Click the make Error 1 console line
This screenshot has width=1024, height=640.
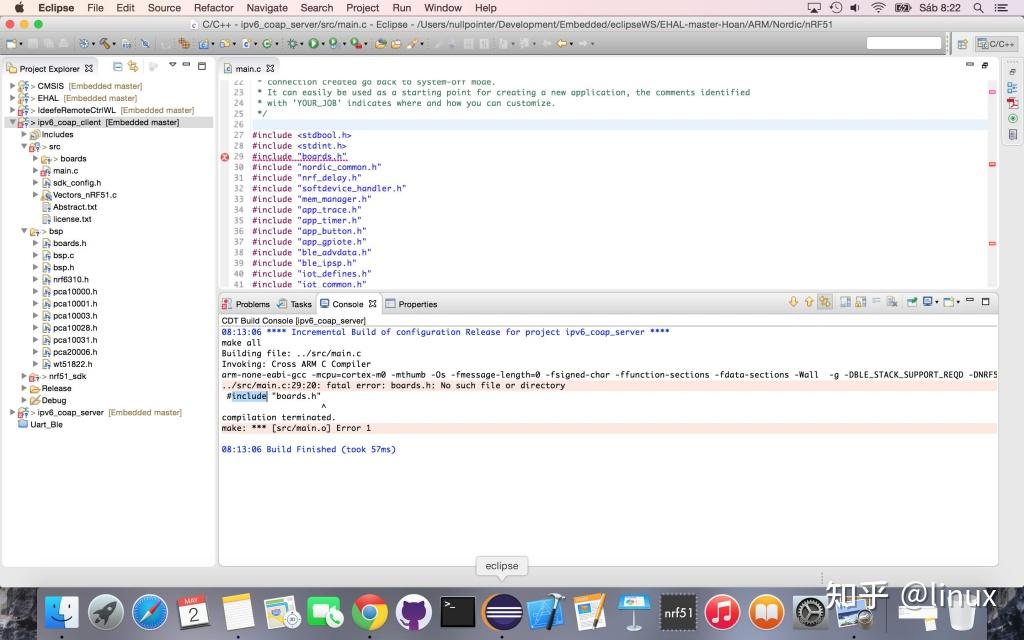tap(609, 428)
